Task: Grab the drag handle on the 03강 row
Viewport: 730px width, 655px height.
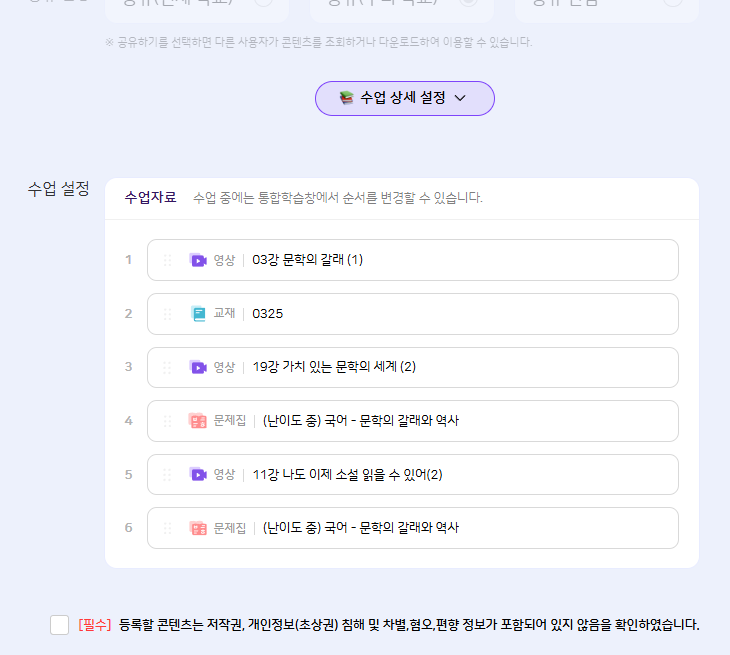Action: pyautogui.click(x=167, y=260)
